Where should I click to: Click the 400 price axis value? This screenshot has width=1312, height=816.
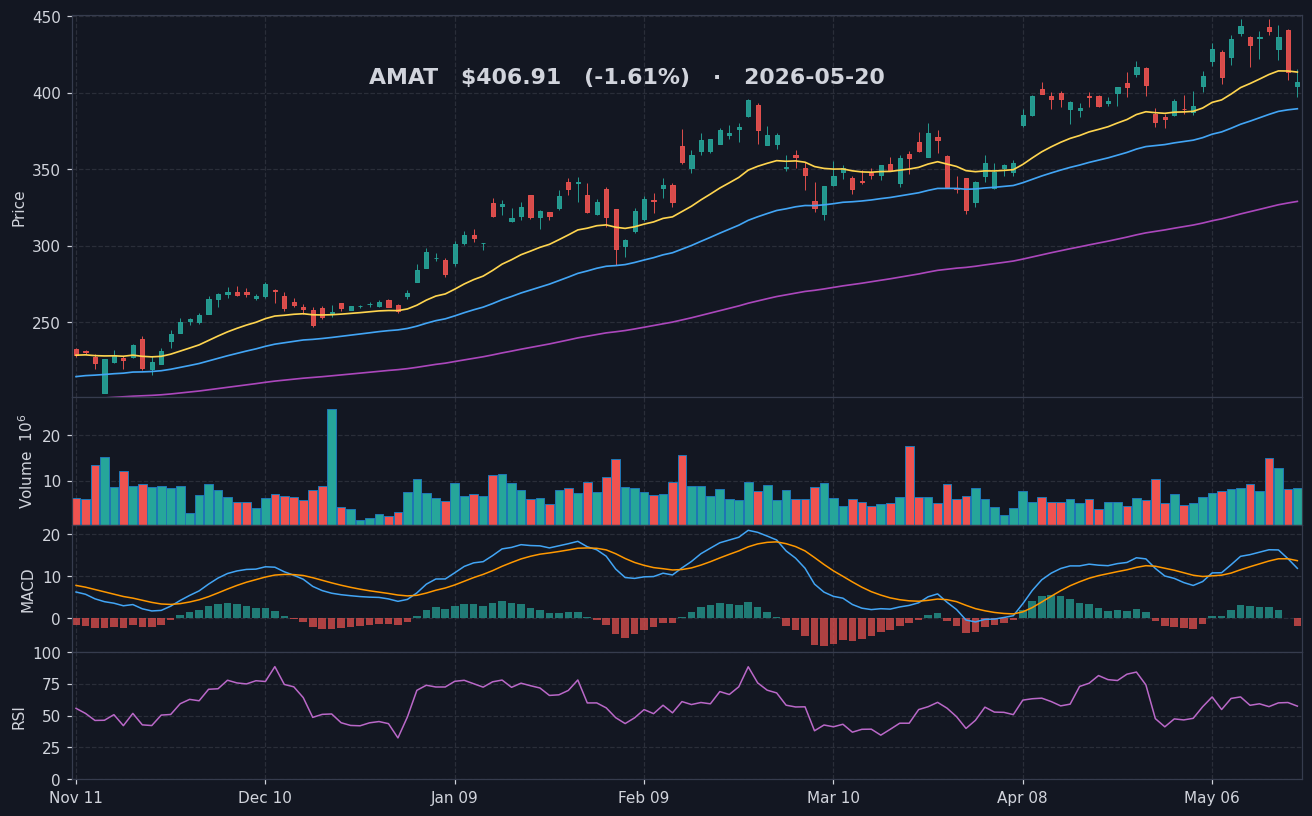(47, 94)
